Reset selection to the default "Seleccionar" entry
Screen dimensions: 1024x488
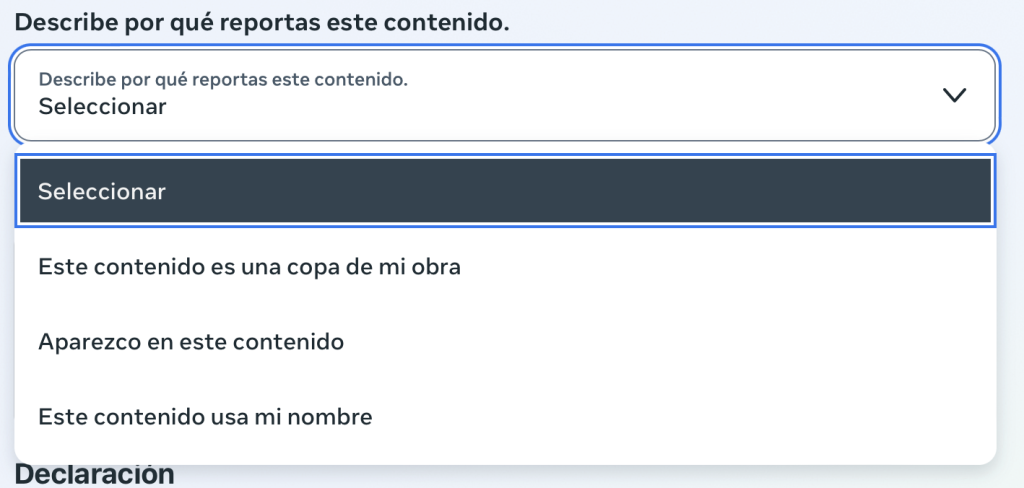coord(102,191)
